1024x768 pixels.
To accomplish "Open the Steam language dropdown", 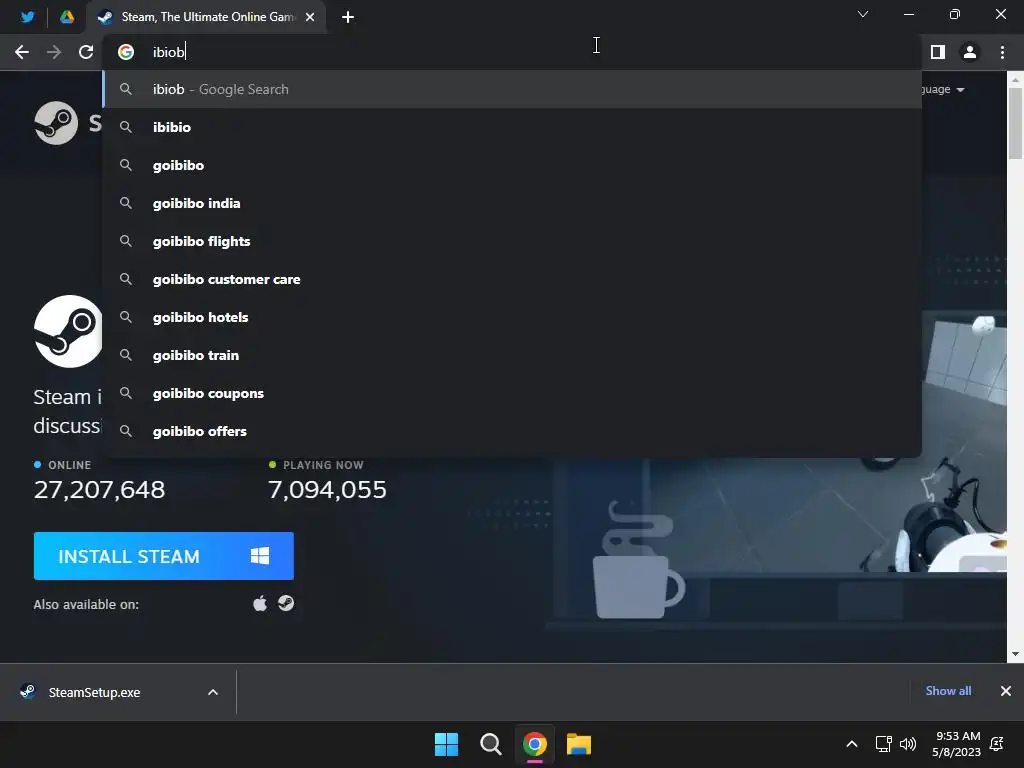I will [x=944, y=89].
